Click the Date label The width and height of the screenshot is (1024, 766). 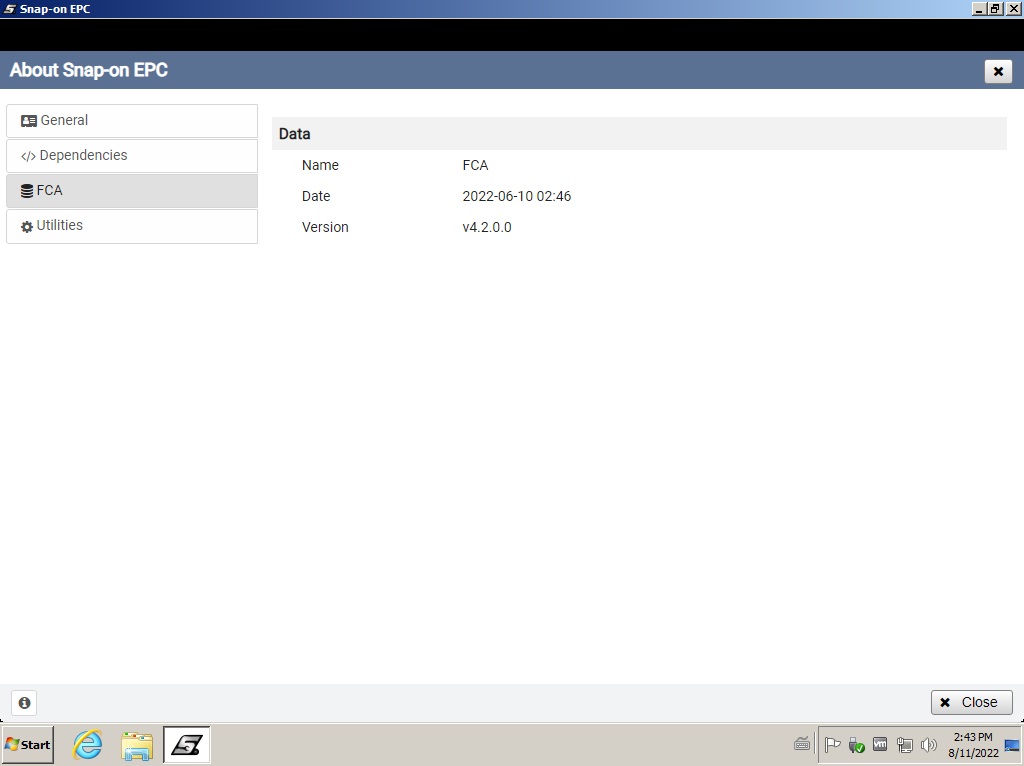pyautogui.click(x=316, y=197)
